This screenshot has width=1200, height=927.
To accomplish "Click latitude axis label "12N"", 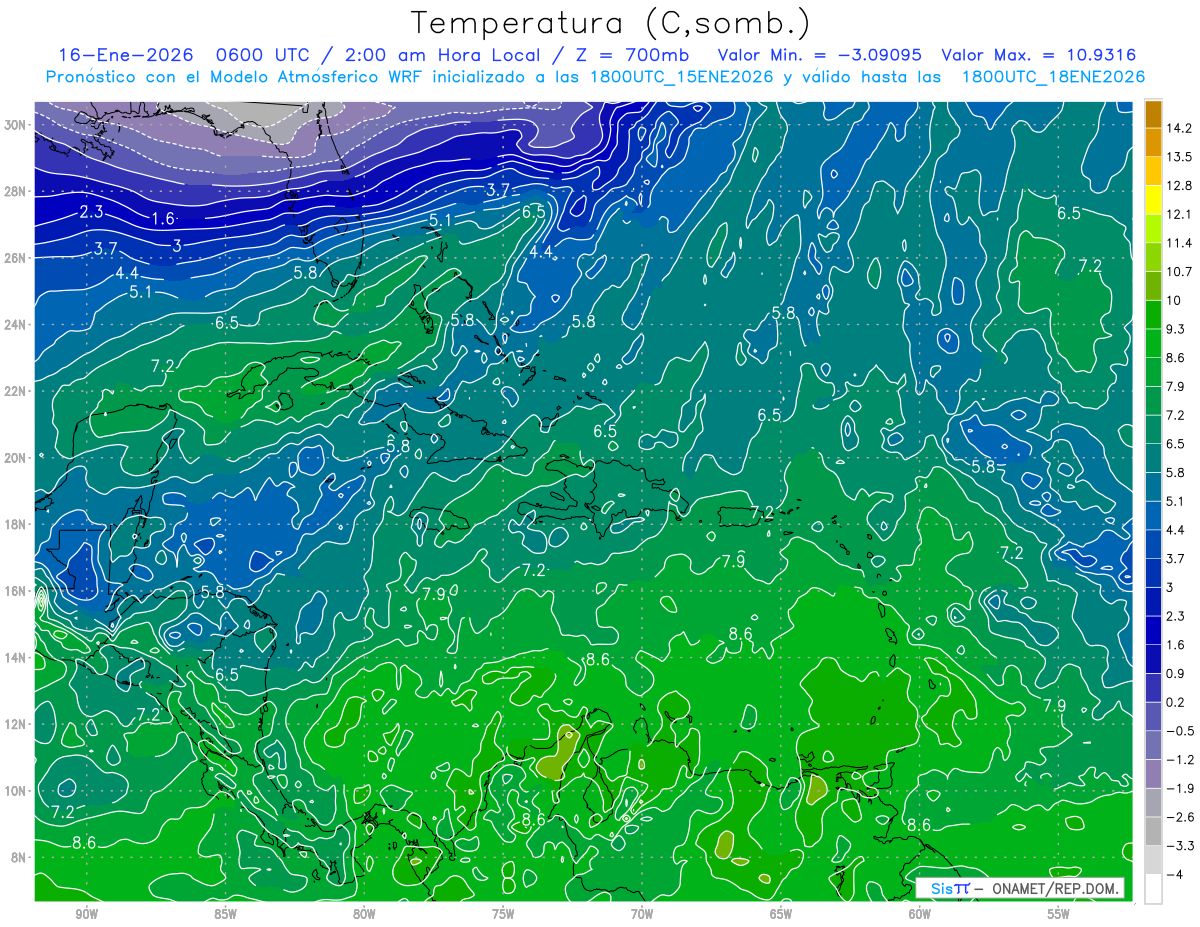I will pos(15,724).
